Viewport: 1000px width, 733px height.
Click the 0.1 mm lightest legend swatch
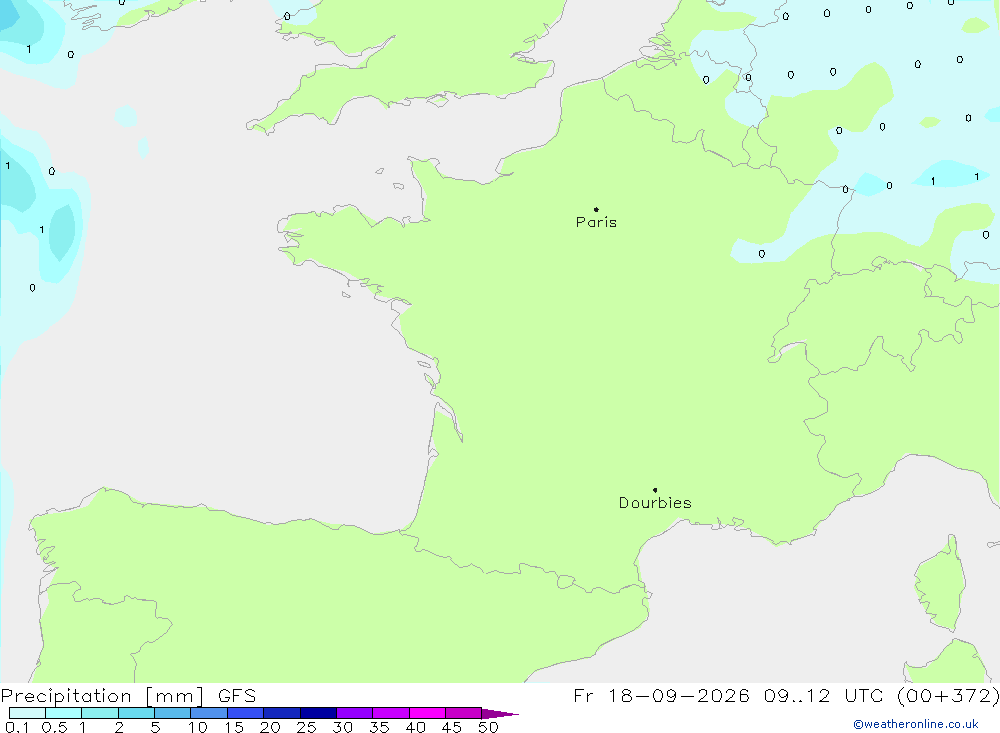tap(27, 713)
